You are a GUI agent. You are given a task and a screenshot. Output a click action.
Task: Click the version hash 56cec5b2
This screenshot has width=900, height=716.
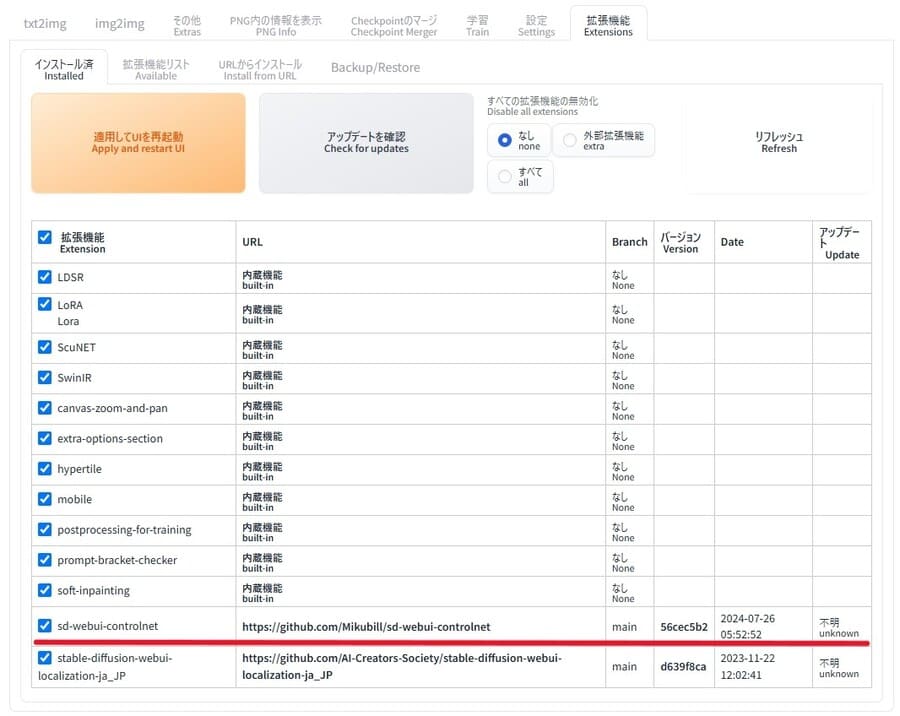tap(684, 627)
